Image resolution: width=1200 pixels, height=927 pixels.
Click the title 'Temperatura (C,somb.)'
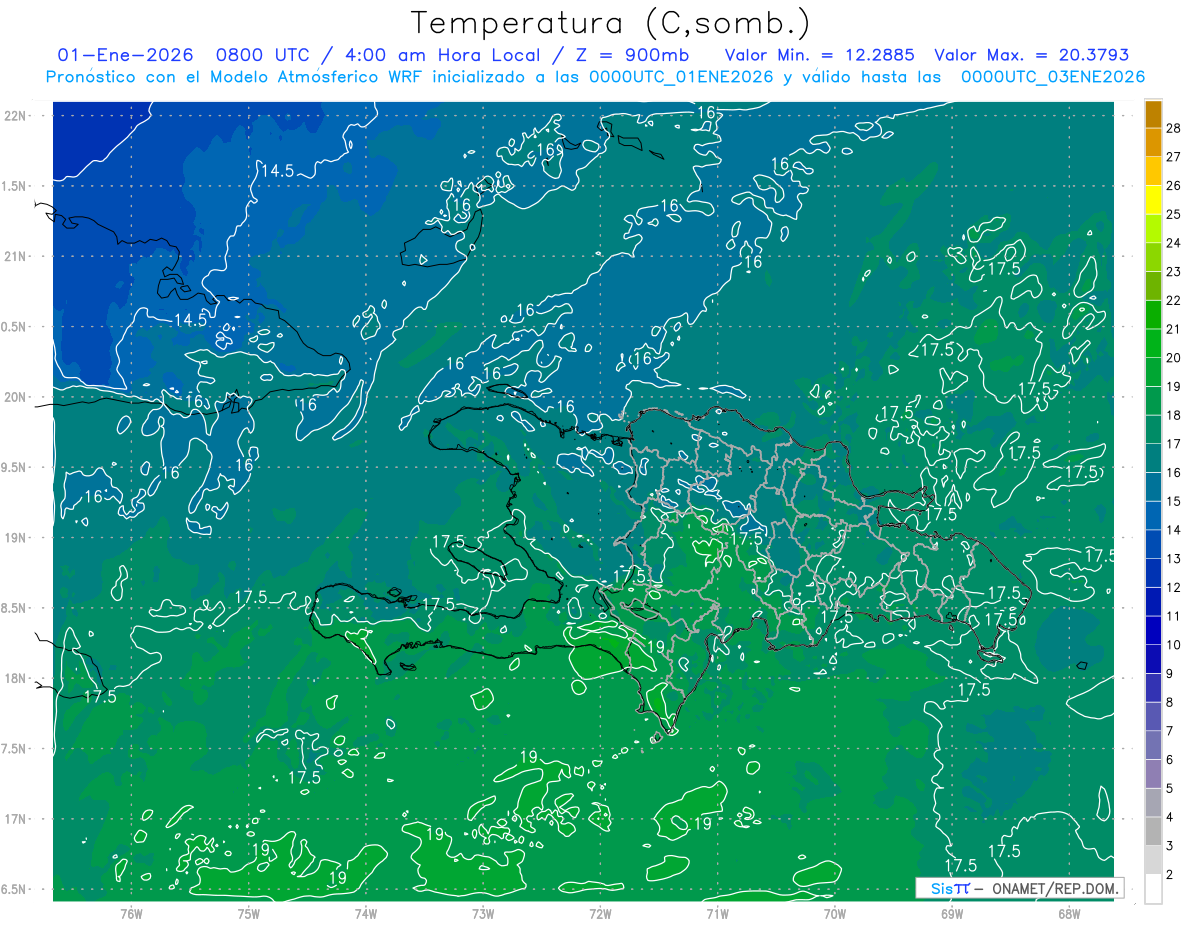(x=610, y=23)
